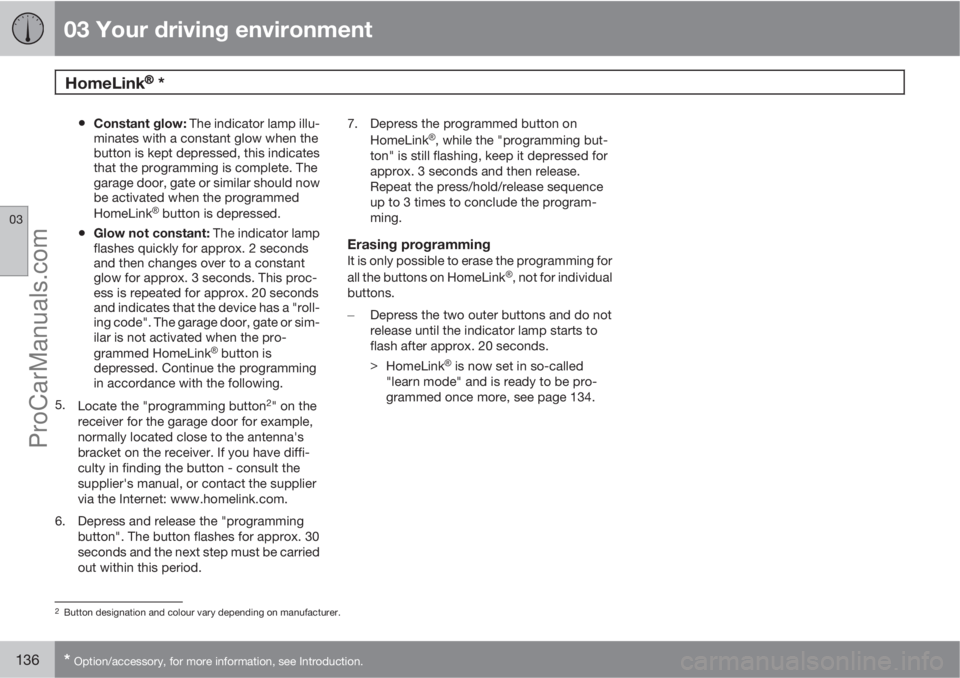Click the text 'flashes quickly for approx. 2 seconds'
The height and width of the screenshot is (678, 960).
pyautogui.click(x=201, y=249)
